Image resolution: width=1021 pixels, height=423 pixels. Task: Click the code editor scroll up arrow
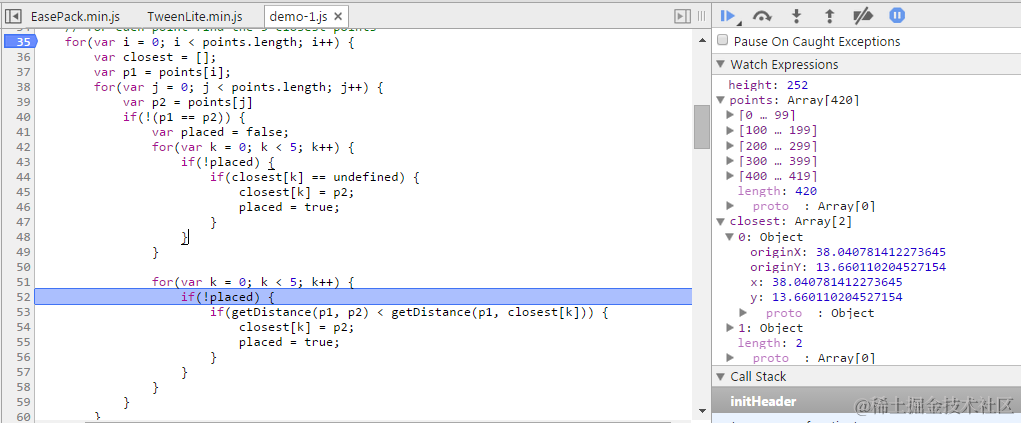701,40
